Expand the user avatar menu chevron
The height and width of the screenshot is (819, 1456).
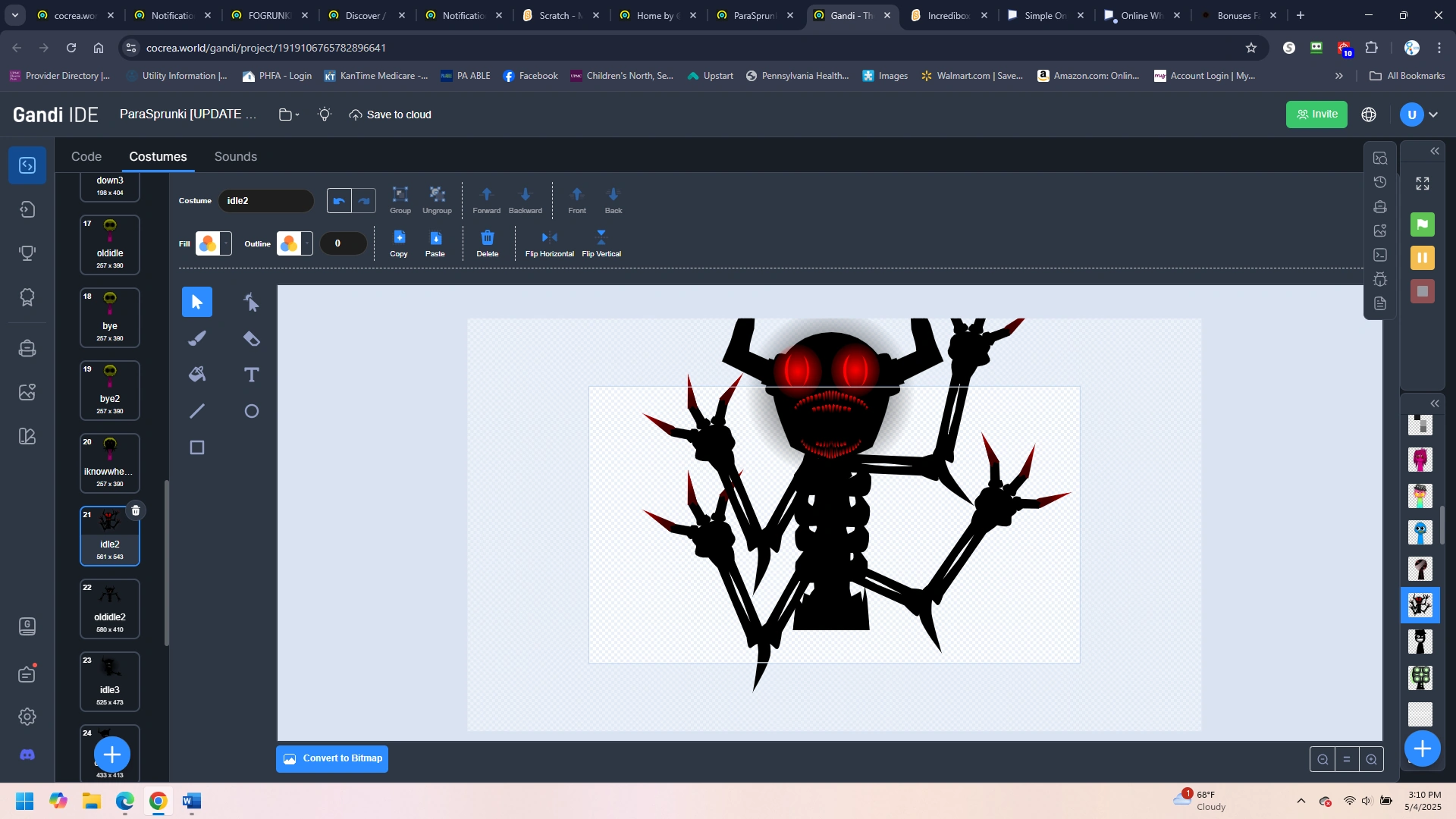tap(1433, 115)
